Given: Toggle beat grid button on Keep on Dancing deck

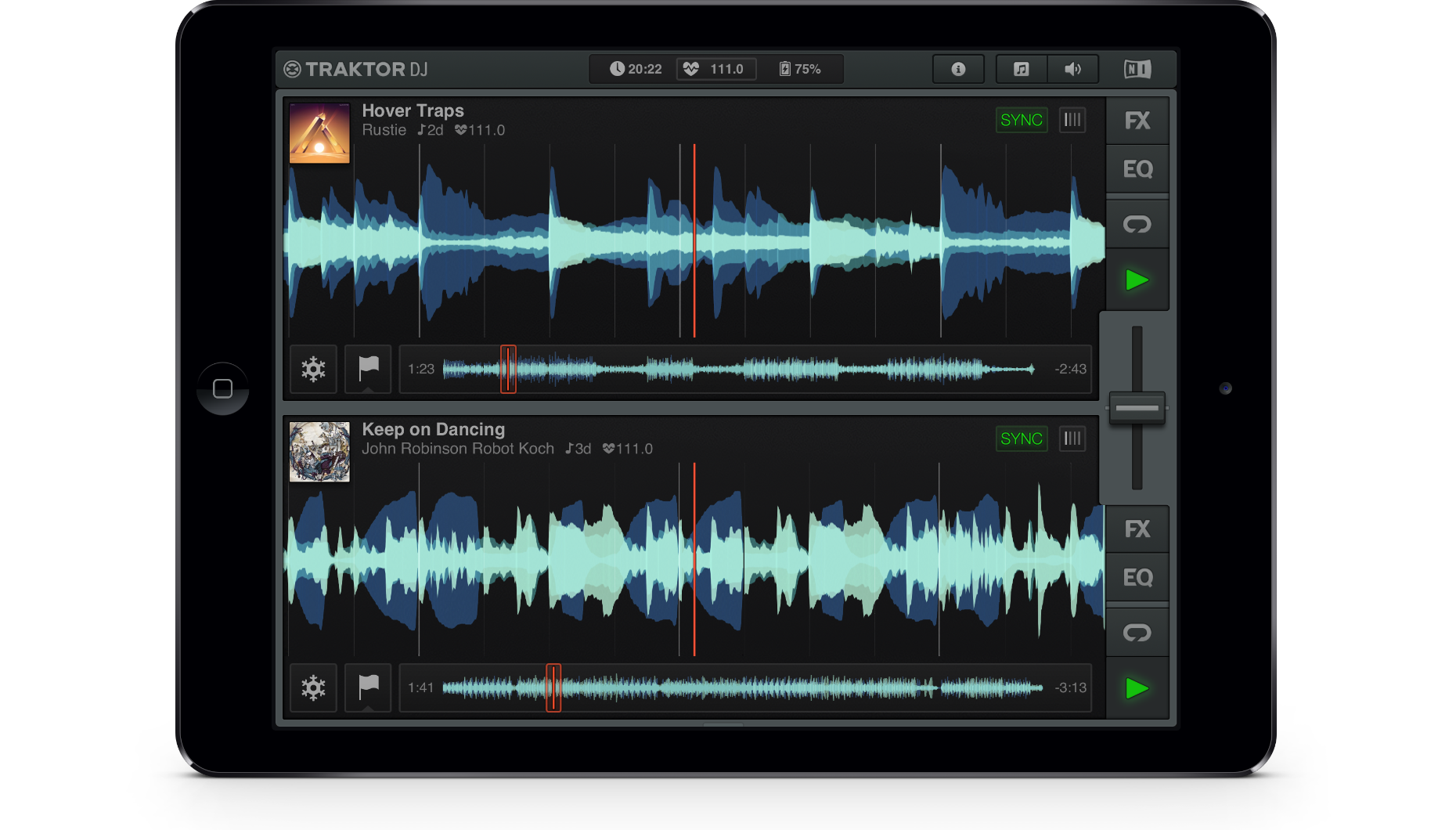Looking at the screenshot, I should tap(1072, 438).
